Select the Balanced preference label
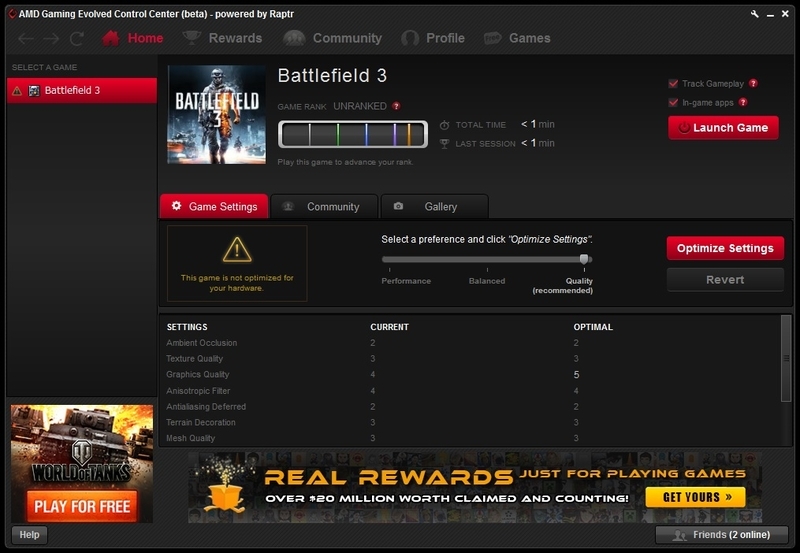This screenshot has height=553, width=800. (487, 281)
